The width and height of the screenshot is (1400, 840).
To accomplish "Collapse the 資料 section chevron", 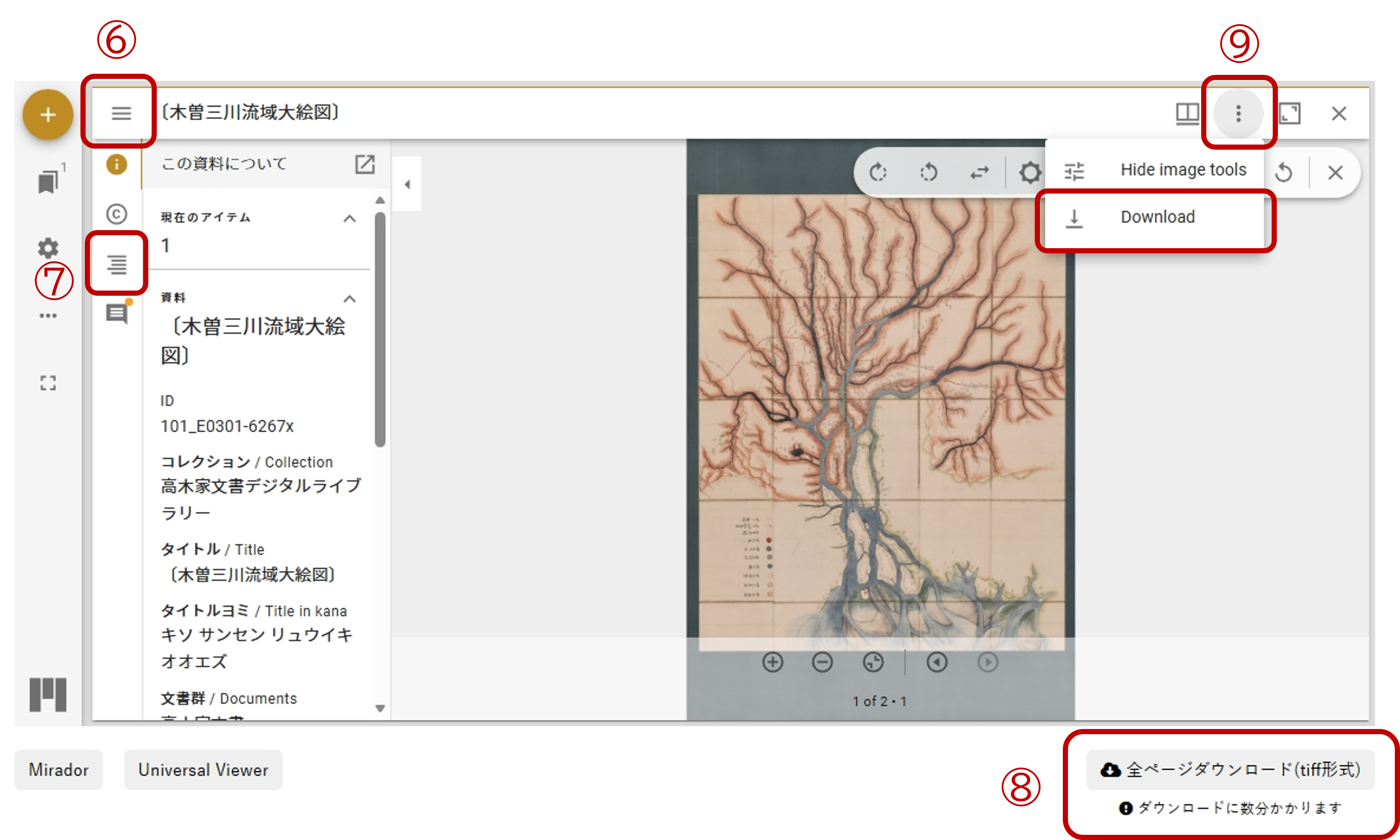I will click(350, 299).
